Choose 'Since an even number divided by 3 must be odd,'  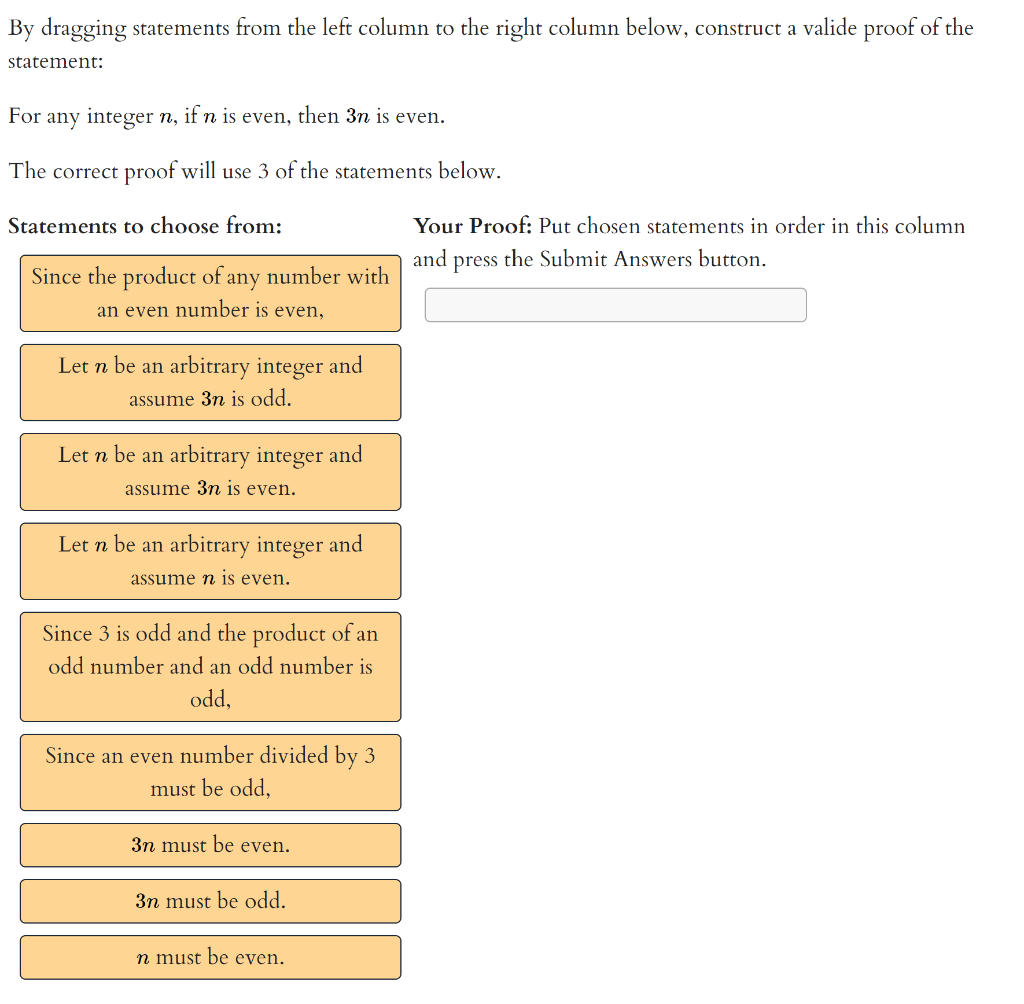point(210,772)
